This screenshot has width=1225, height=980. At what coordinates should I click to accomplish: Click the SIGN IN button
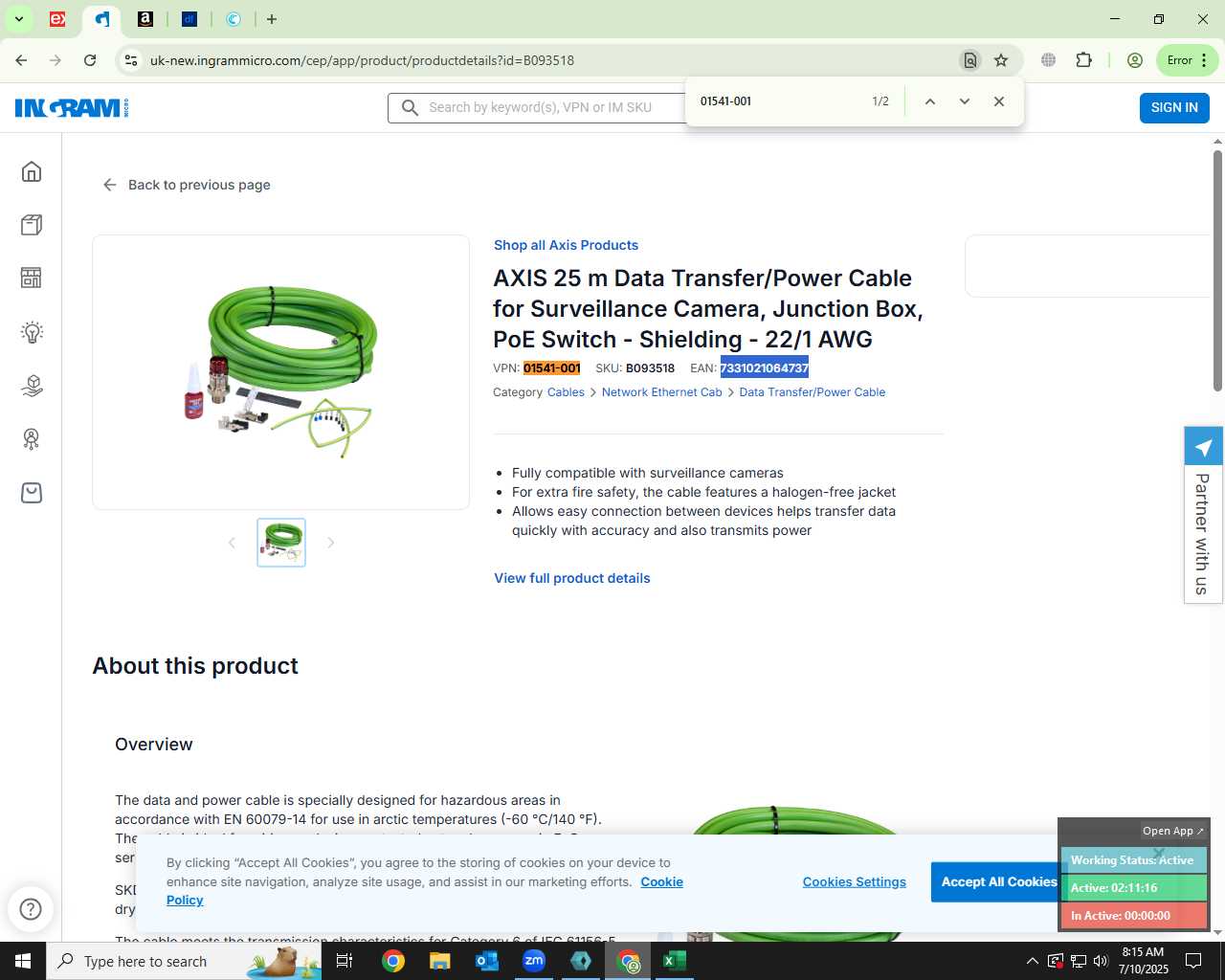coord(1174,107)
